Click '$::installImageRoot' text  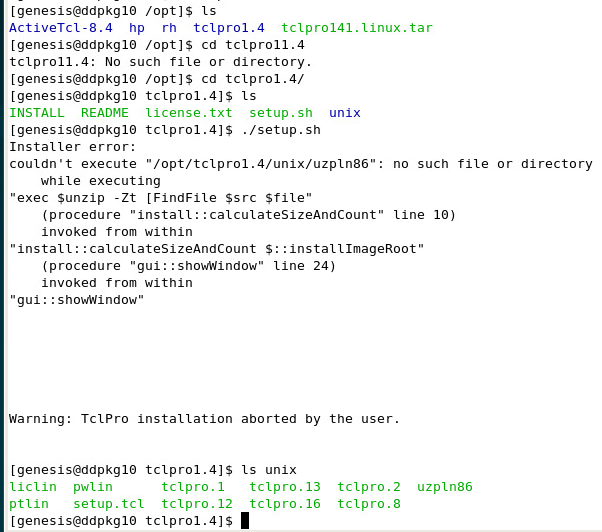point(345,249)
